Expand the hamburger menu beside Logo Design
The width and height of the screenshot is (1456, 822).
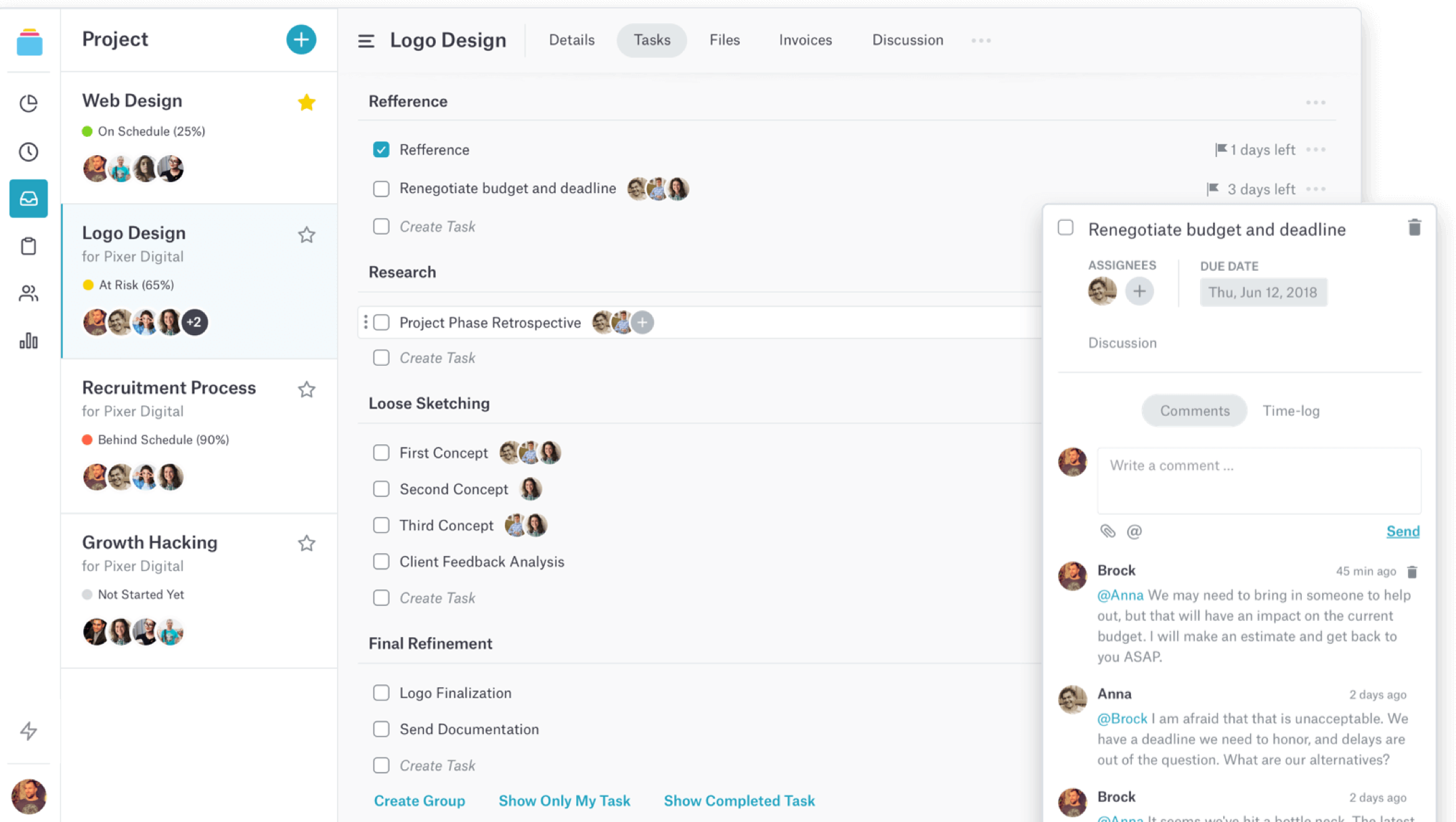[366, 40]
